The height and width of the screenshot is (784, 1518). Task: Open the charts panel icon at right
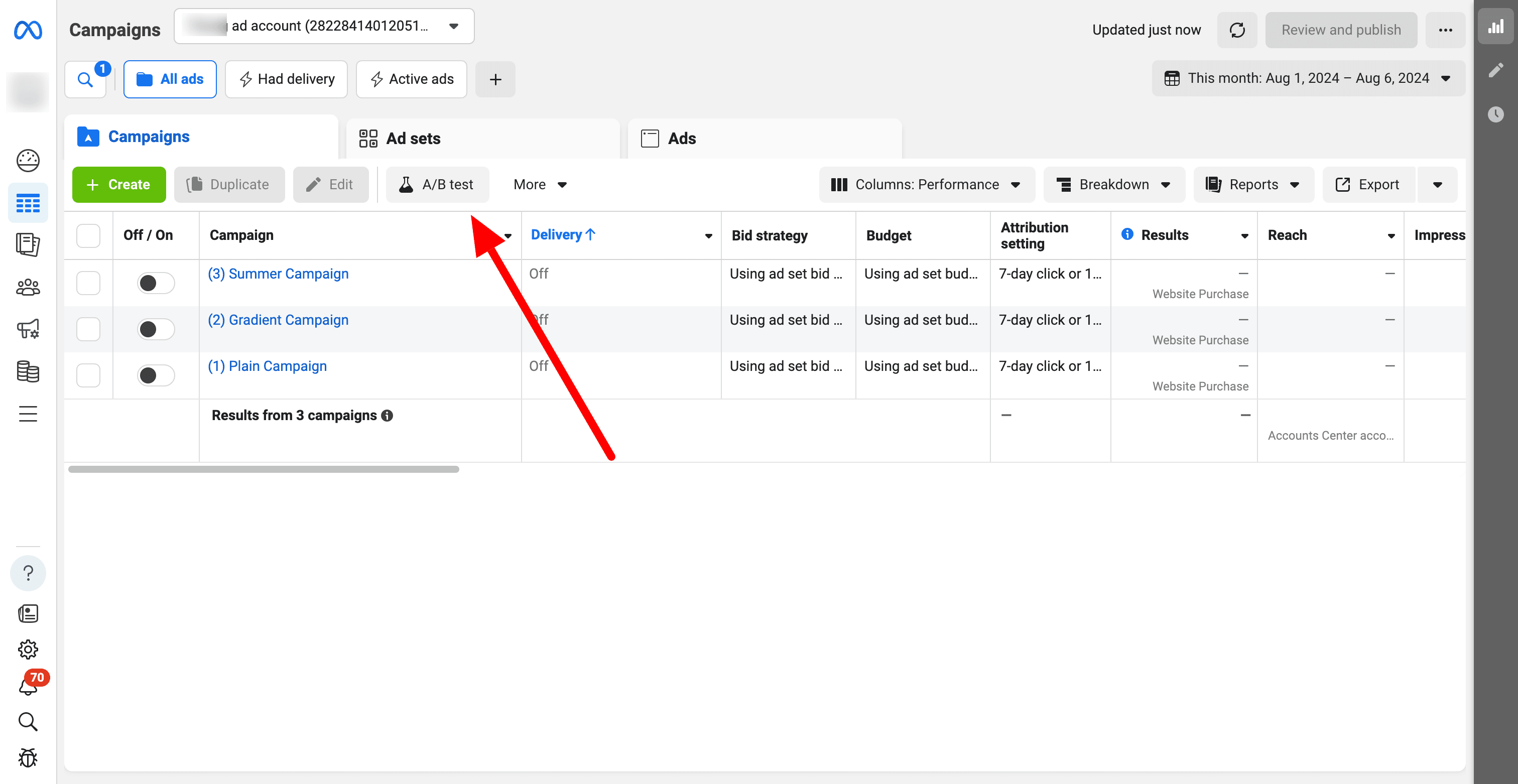tap(1495, 28)
